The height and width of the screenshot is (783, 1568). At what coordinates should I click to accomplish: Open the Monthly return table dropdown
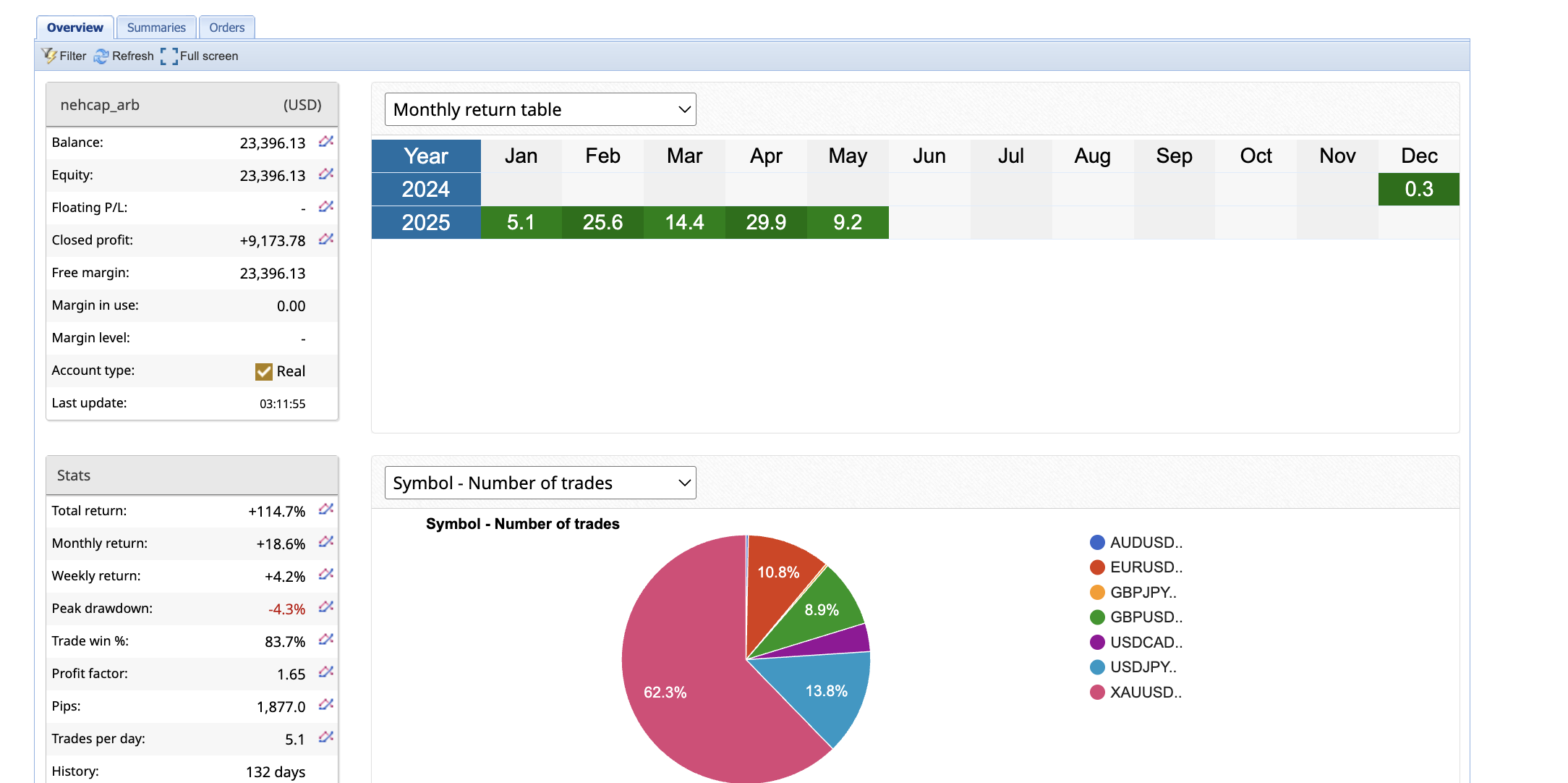coord(540,109)
